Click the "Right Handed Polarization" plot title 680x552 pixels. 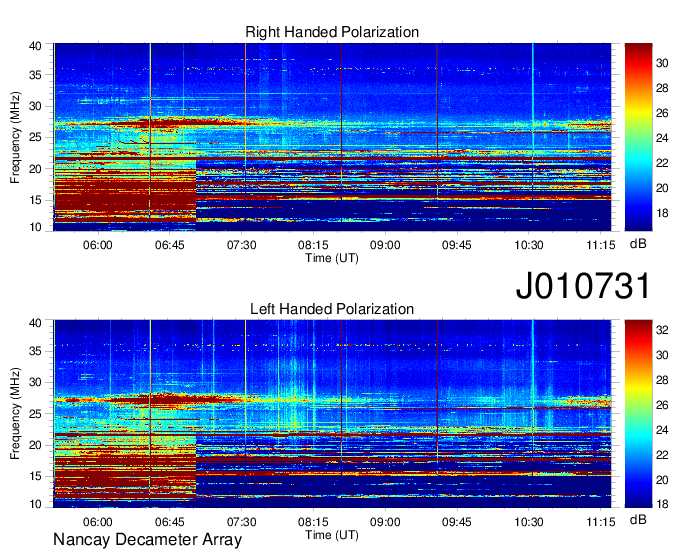coord(332,32)
